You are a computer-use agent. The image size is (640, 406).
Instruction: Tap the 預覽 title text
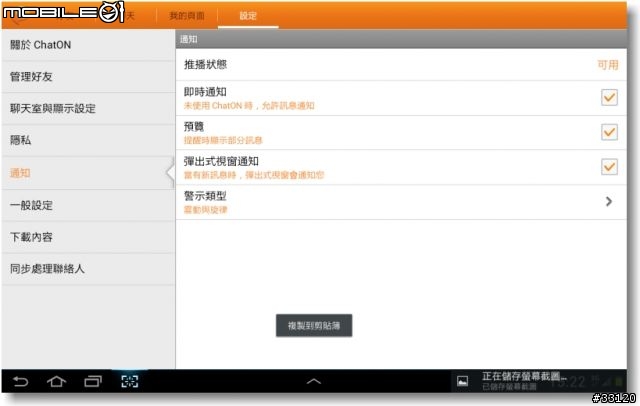pos(194,127)
